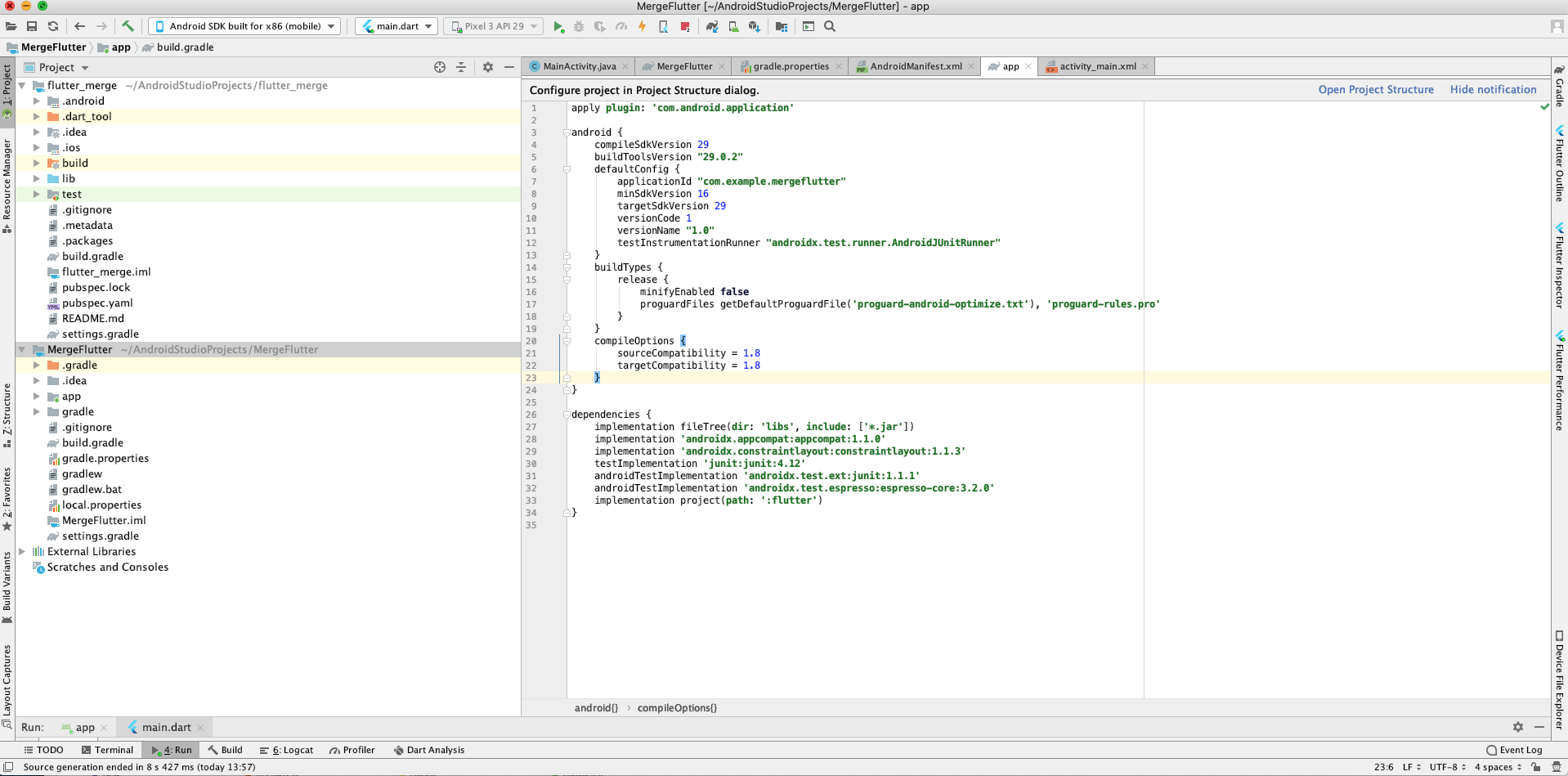Expand the External Libraries node
The image size is (1568, 776).
22,552
